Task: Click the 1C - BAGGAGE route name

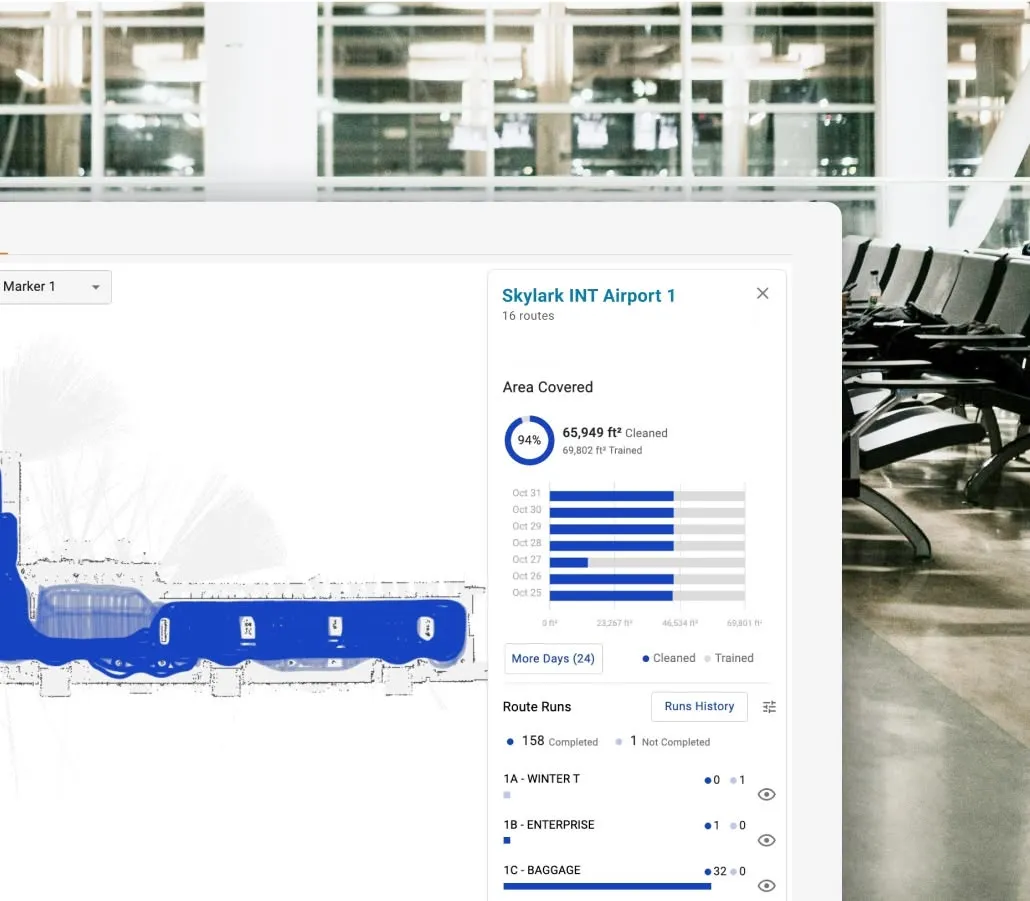Action: [x=542, y=870]
